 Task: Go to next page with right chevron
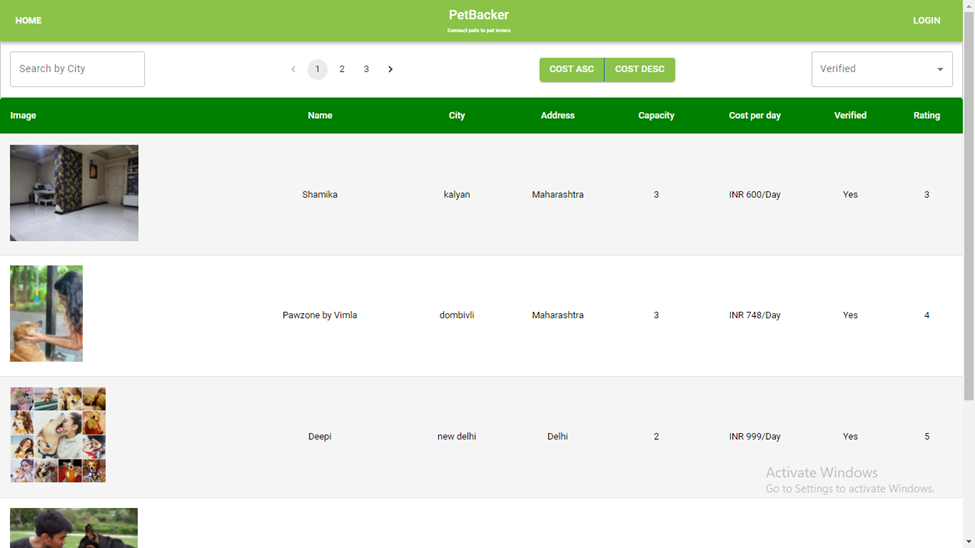click(x=390, y=69)
